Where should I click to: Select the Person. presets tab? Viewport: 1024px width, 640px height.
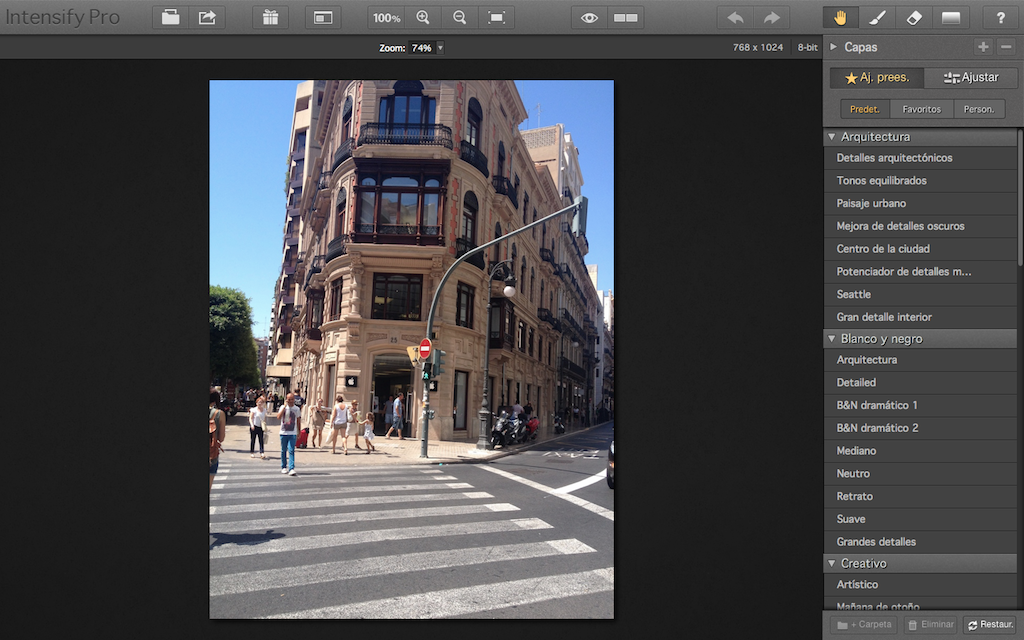[x=979, y=109]
